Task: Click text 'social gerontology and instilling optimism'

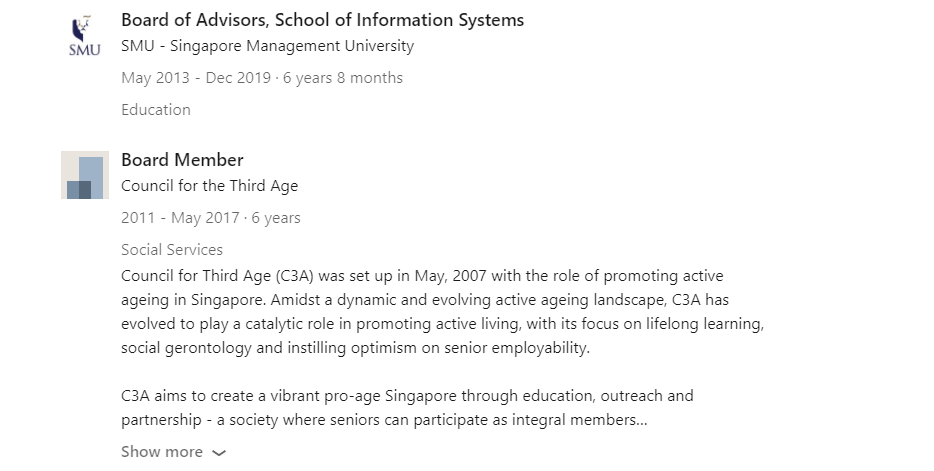Action: click(269, 348)
